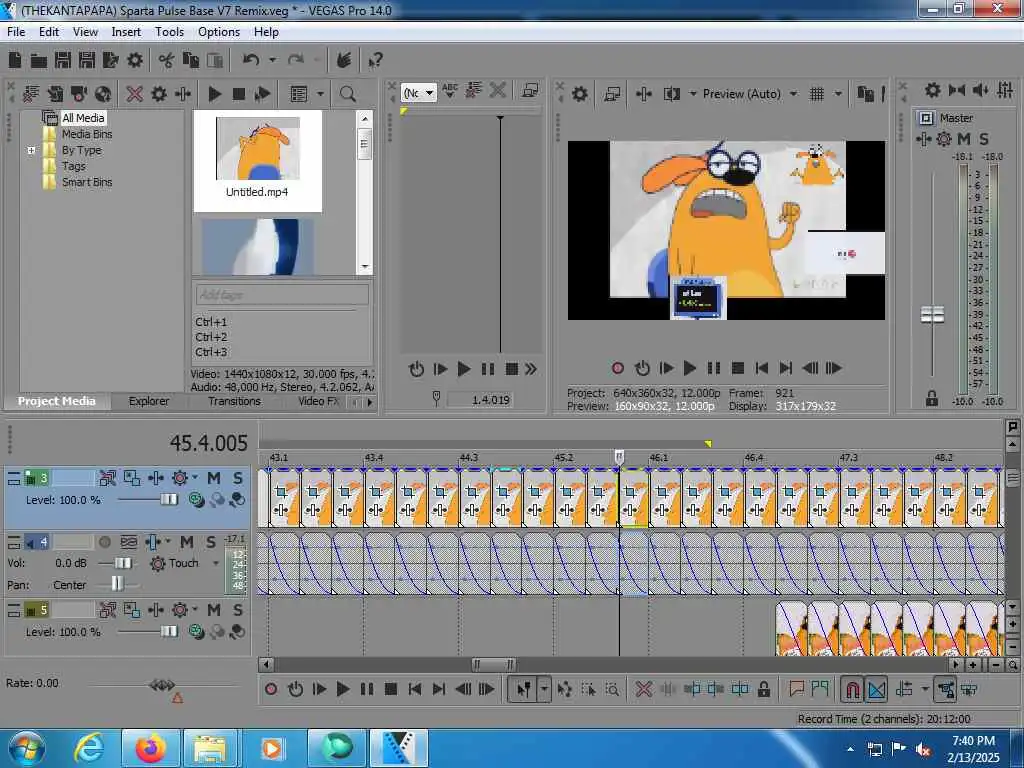Open Master bus audio properties gear

[933, 90]
